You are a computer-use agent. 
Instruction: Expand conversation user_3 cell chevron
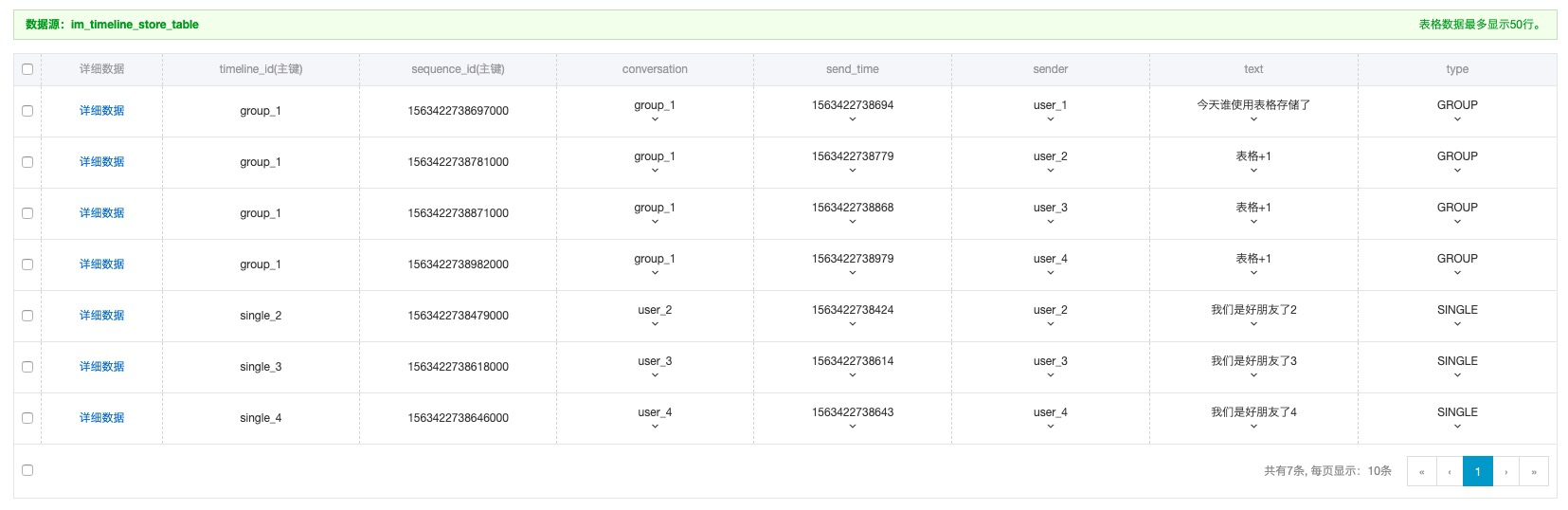[x=655, y=375]
